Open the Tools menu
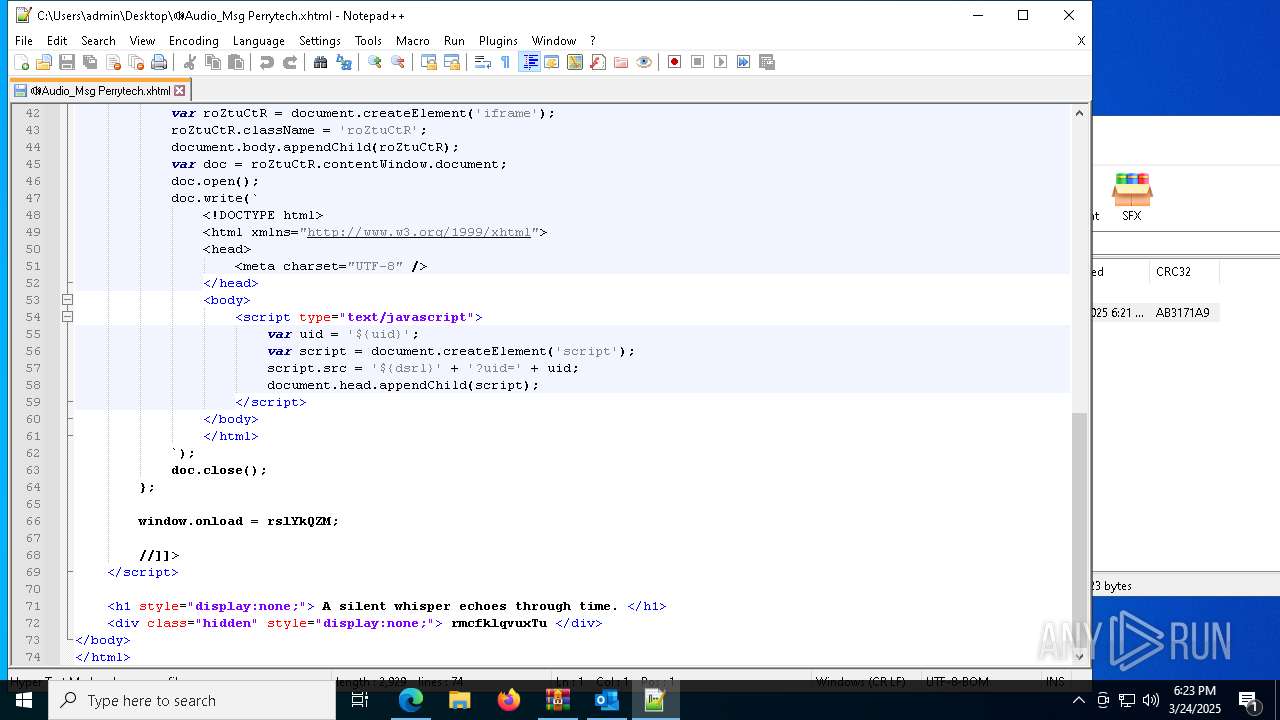Image resolution: width=1280 pixels, height=720 pixels. coord(368,41)
